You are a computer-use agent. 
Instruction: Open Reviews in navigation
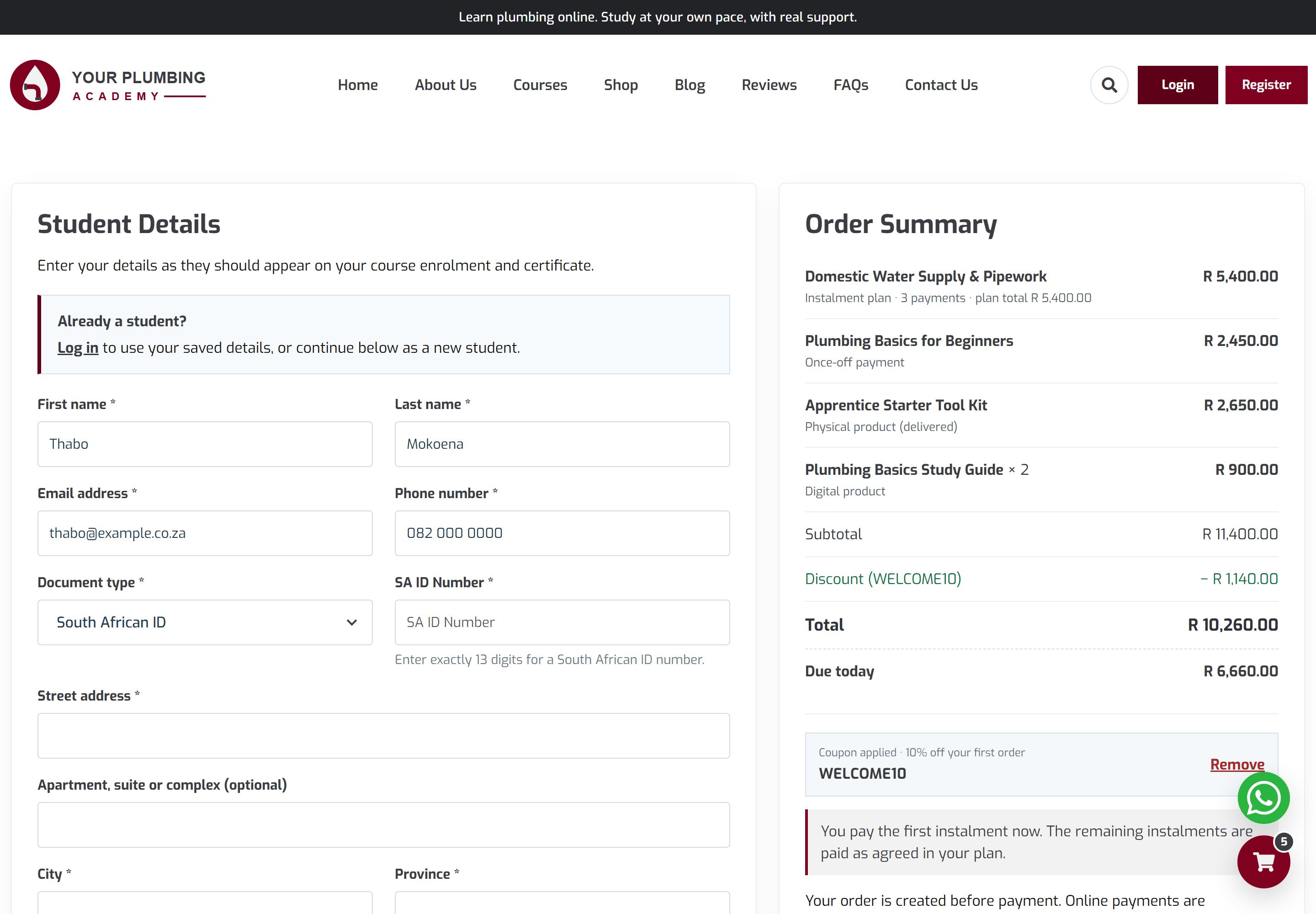tap(769, 85)
